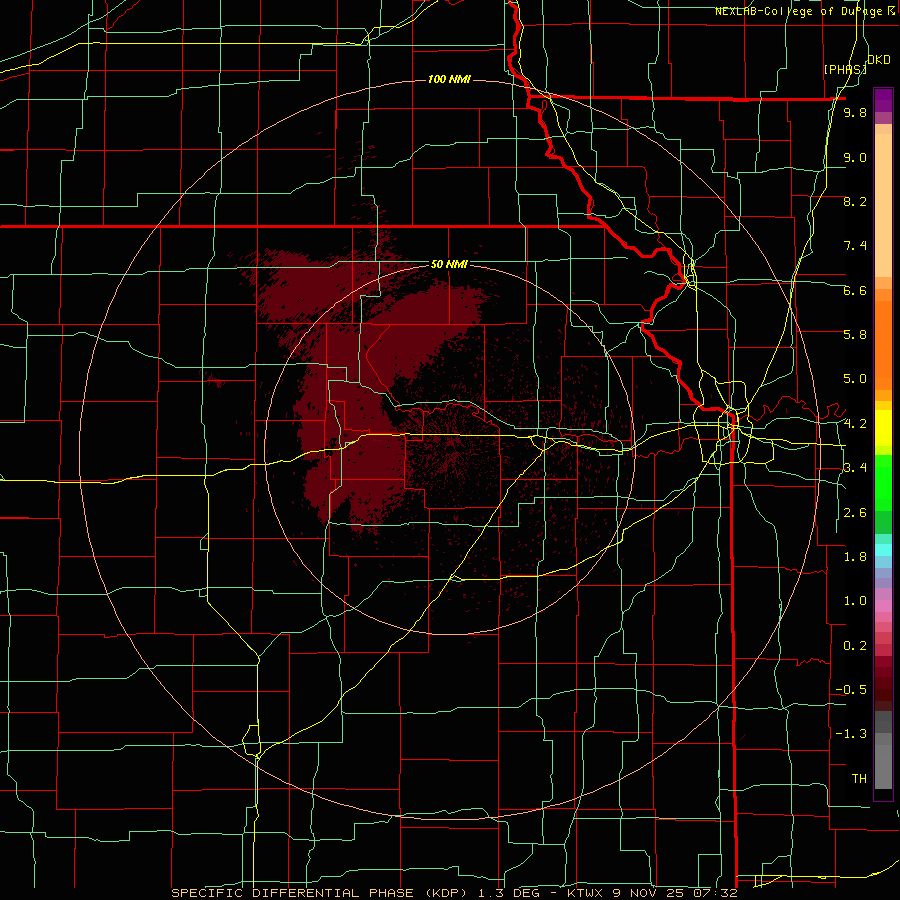Click the pink segment of the color bar
The height and width of the screenshot is (900, 900).
point(883,606)
